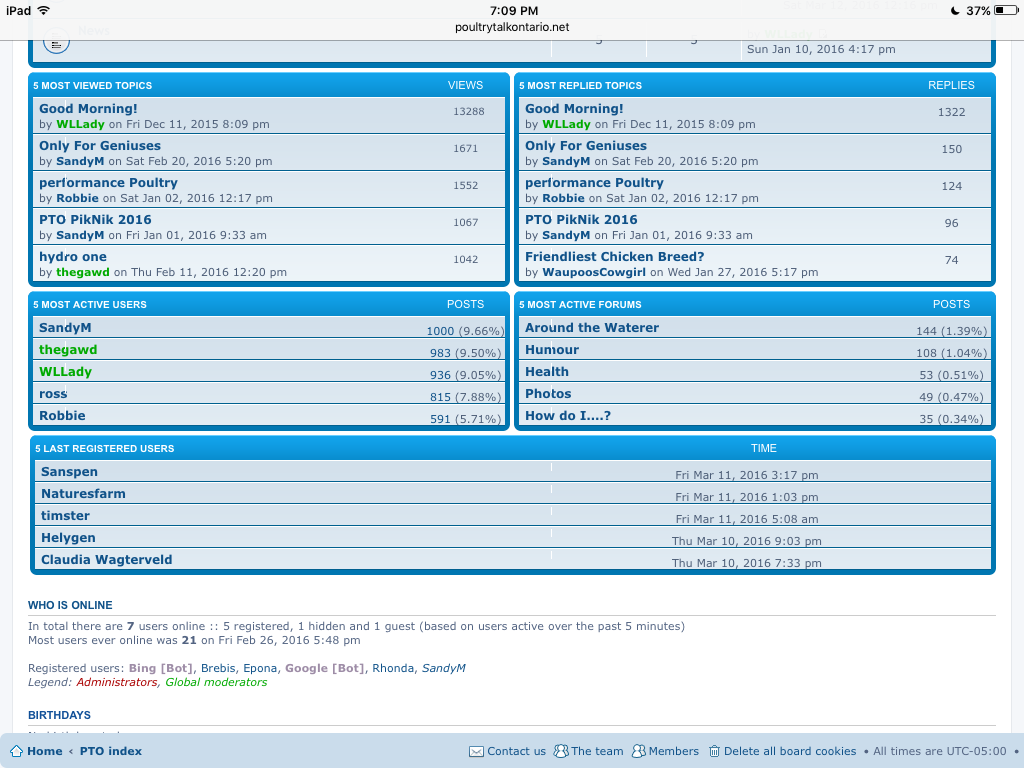The width and height of the screenshot is (1024, 768).
Task: Open Administrators group from legend
Action: click(116, 682)
